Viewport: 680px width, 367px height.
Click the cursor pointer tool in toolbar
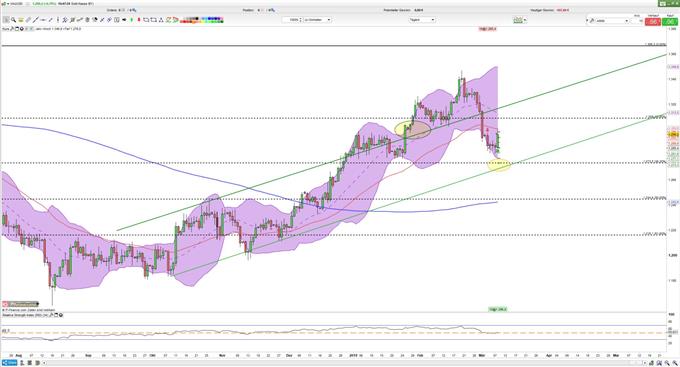point(6,20)
